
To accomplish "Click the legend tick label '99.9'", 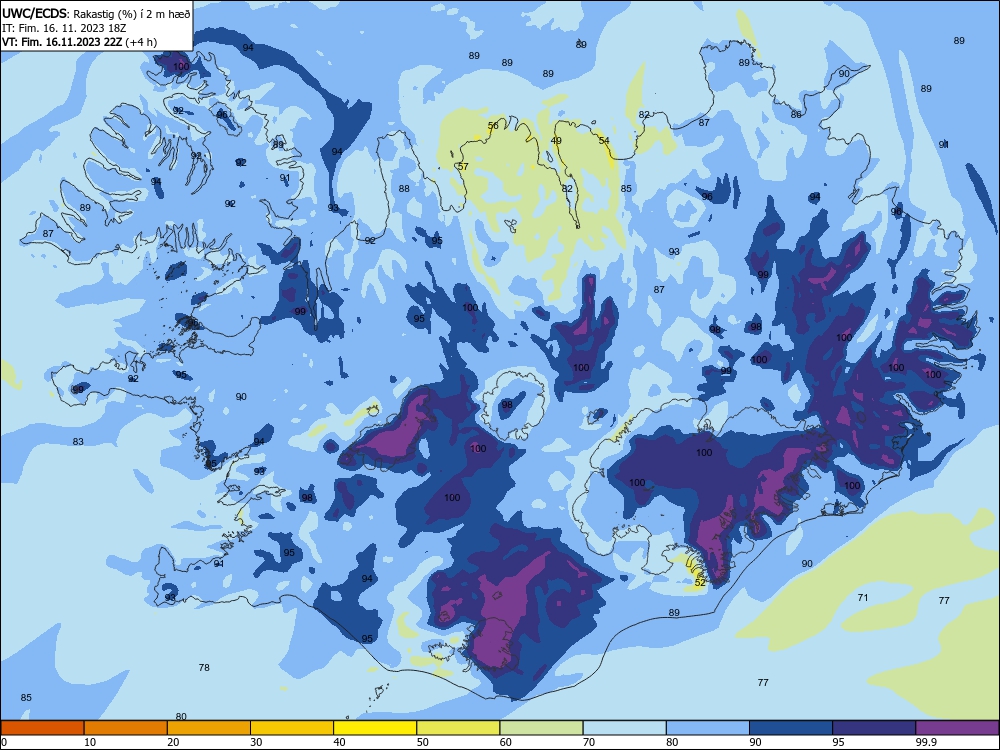I will [x=925, y=742].
